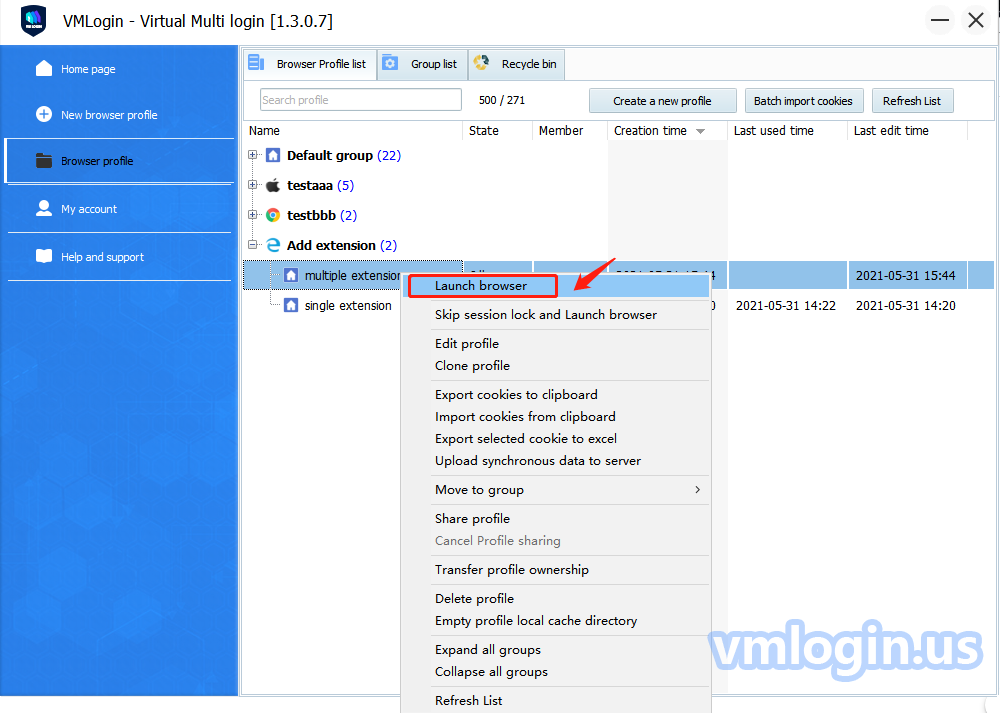Click the New browser profile plus icon
The height and width of the screenshot is (713, 1000).
43,115
